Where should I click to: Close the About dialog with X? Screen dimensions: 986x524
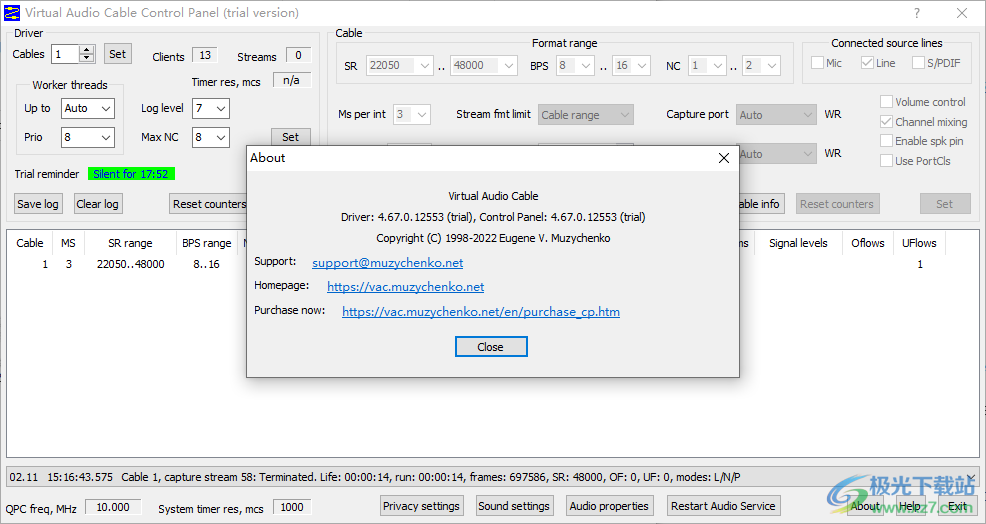723,158
